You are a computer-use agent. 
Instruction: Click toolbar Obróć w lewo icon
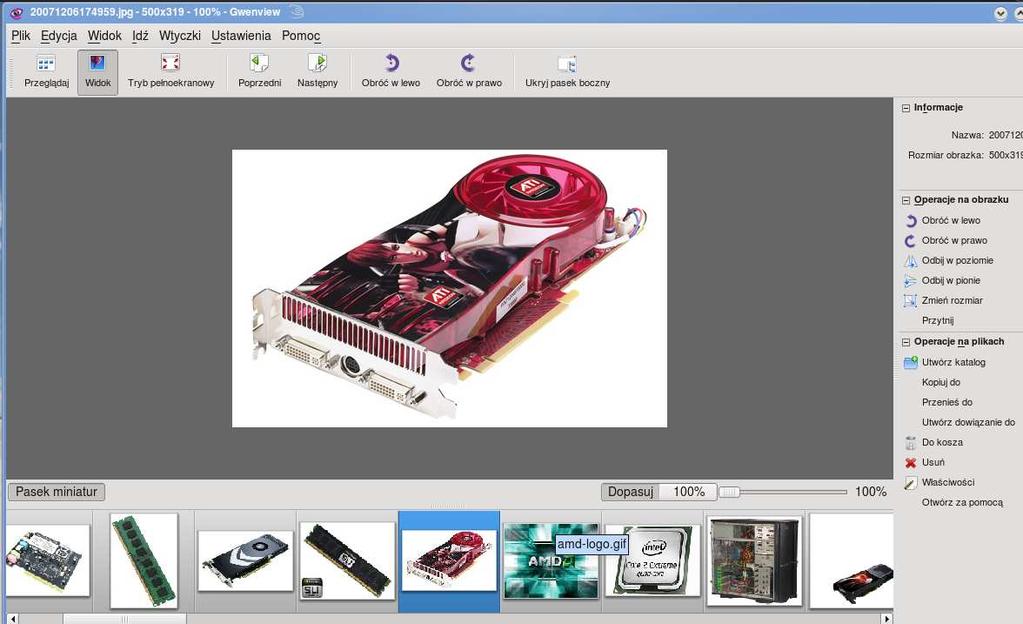[391, 63]
